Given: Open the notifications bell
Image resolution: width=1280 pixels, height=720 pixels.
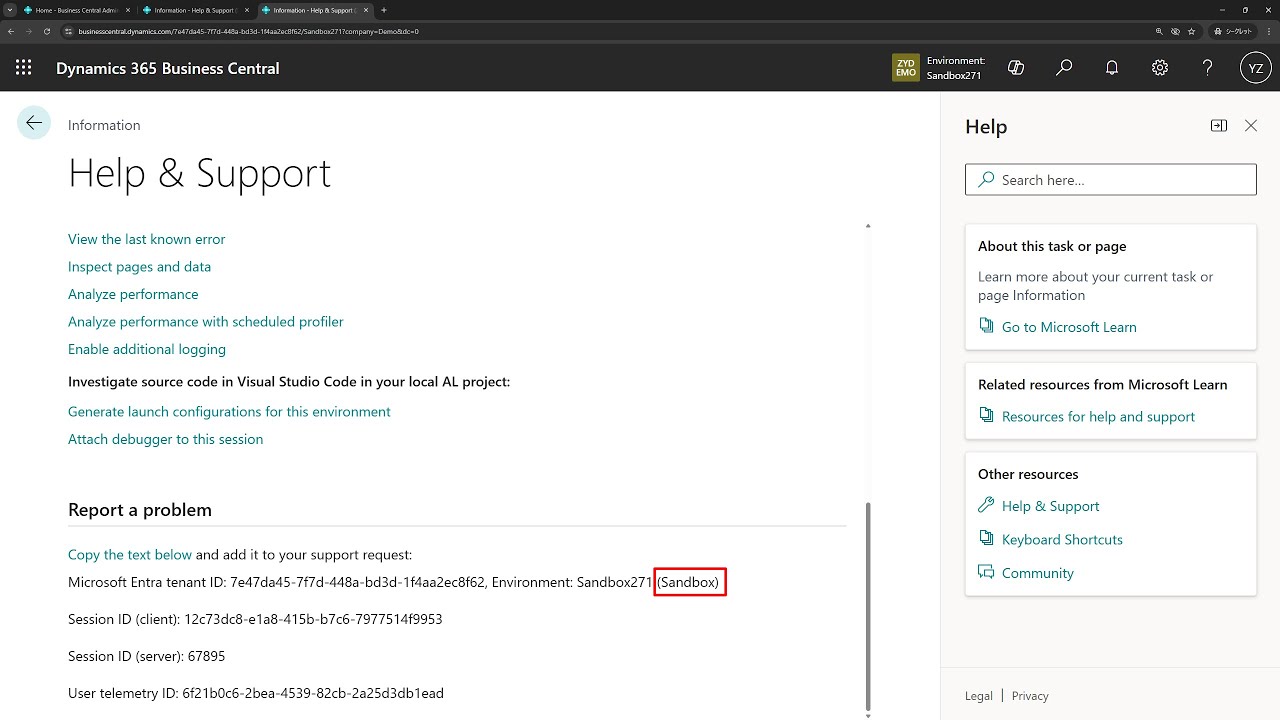Looking at the screenshot, I should point(1112,68).
